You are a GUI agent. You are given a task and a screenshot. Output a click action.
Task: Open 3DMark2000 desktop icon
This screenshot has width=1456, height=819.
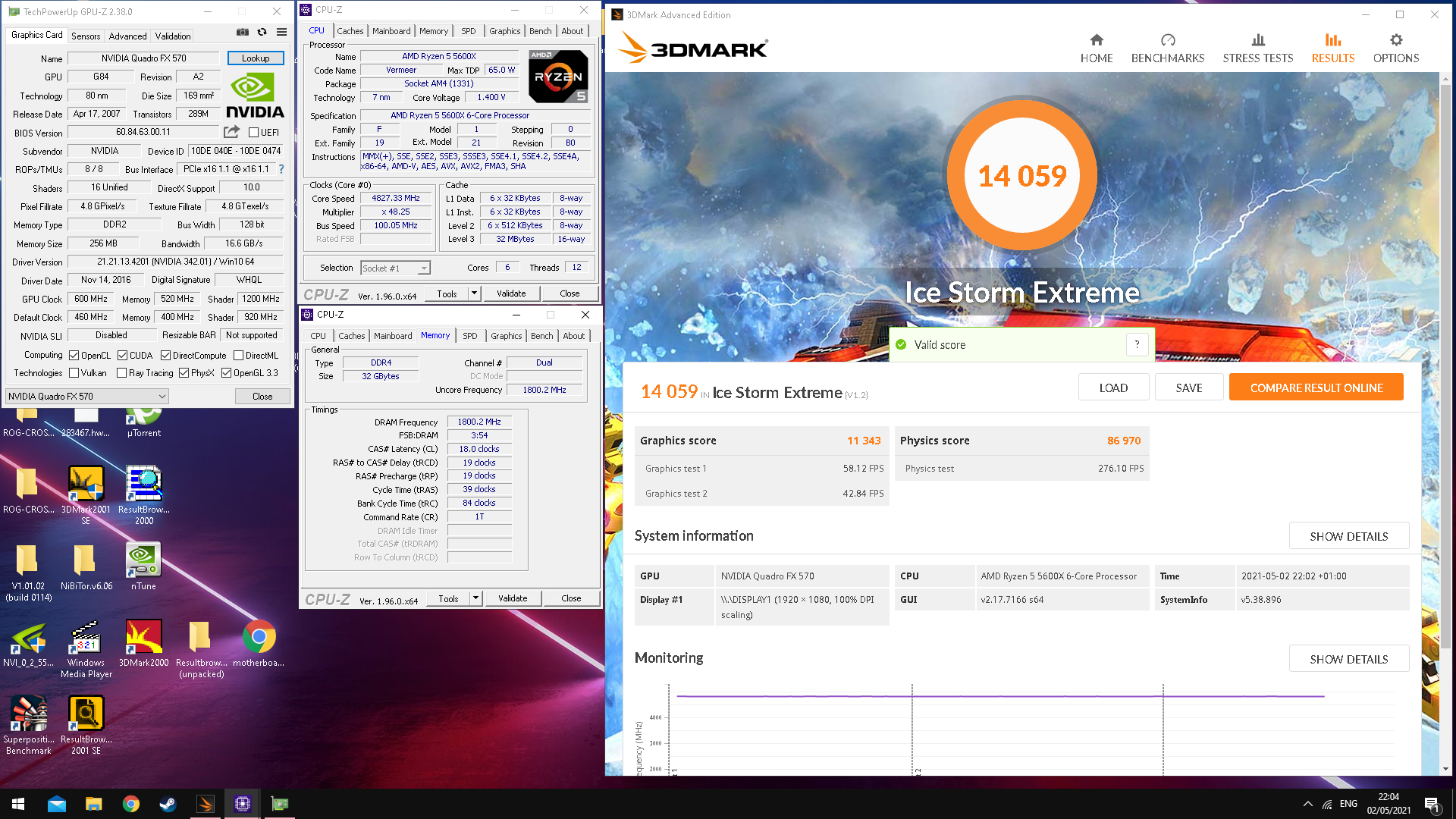click(x=144, y=643)
